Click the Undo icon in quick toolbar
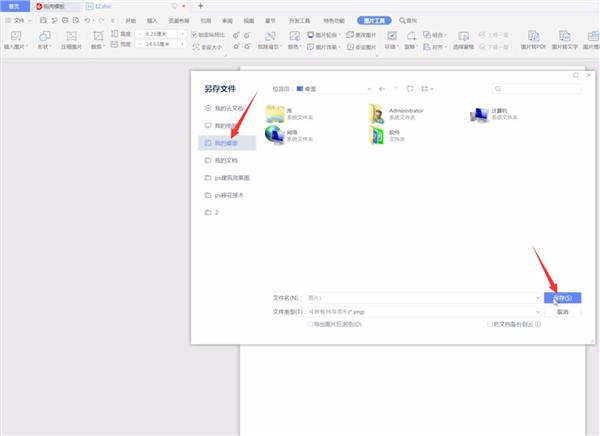Screen dimensions: 600x436 click(x=87, y=20)
